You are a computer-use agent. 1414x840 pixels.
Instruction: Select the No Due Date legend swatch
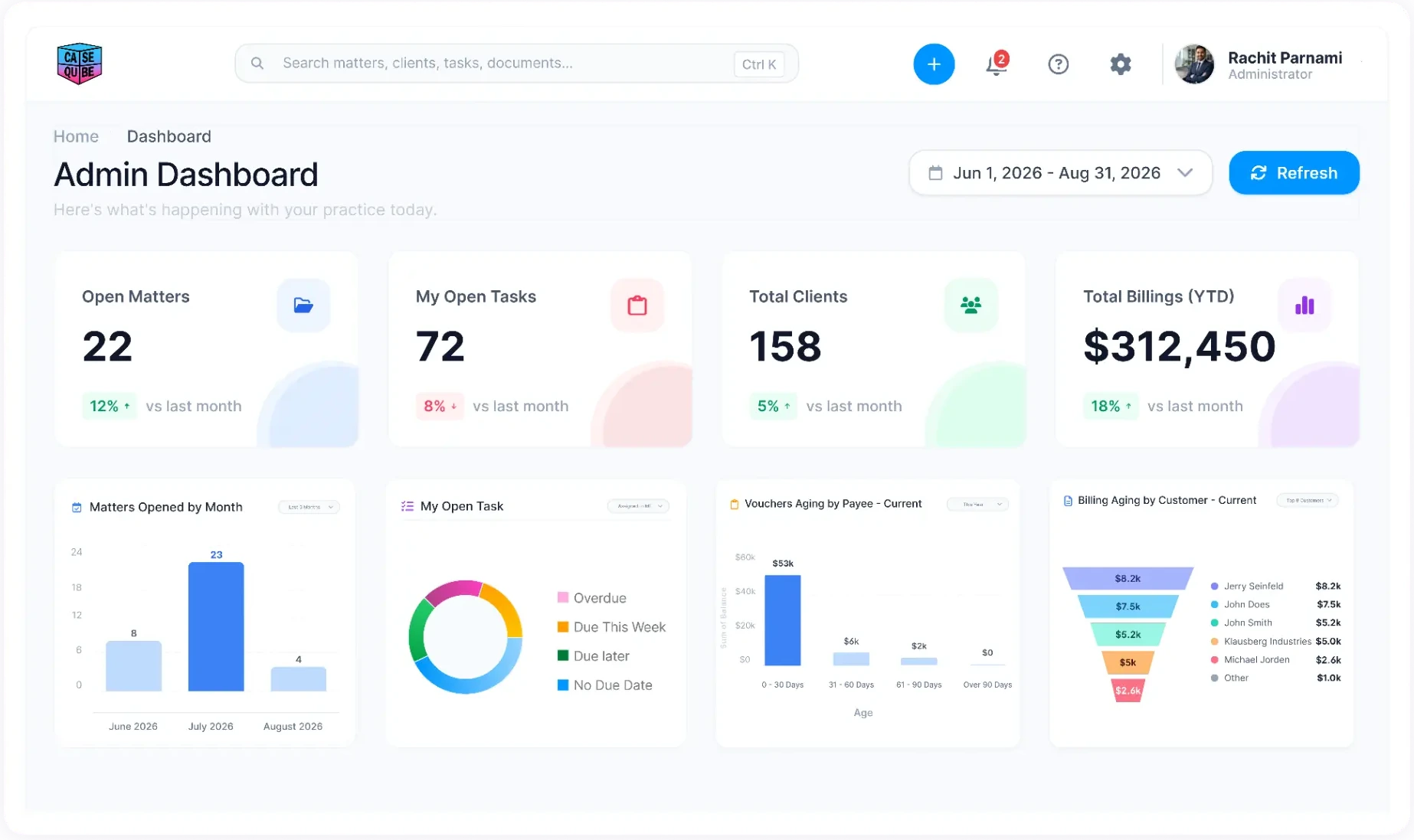click(563, 685)
